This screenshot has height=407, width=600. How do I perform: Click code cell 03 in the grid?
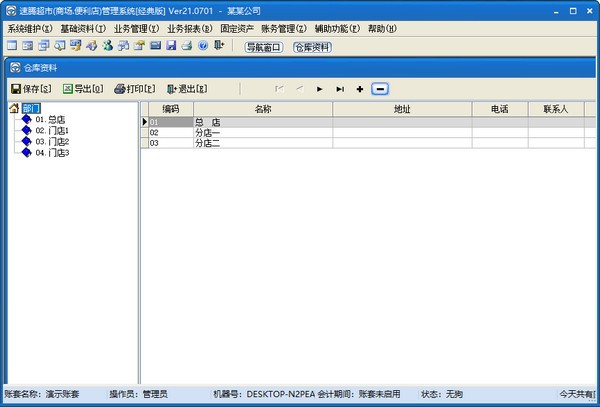click(x=171, y=143)
